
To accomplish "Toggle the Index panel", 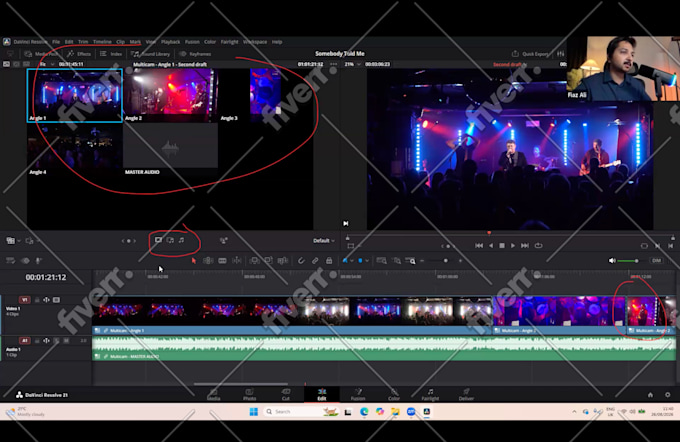I will point(111,54).
